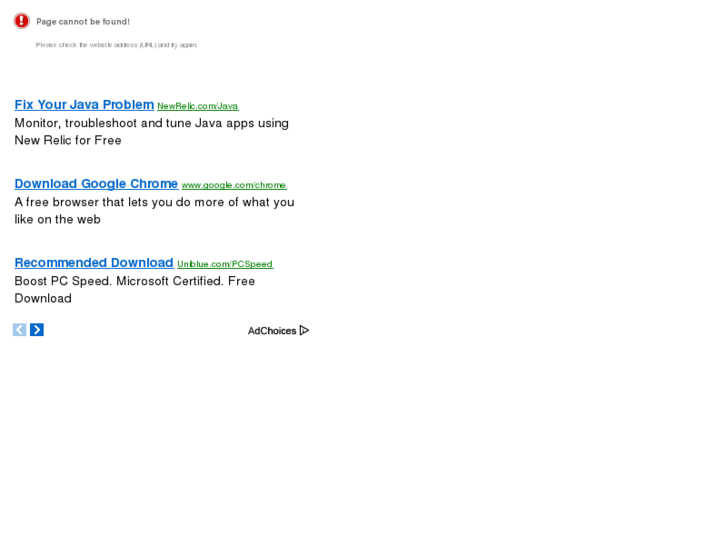Visit the NewRelic.com/Java URL link

pos(197,106)
